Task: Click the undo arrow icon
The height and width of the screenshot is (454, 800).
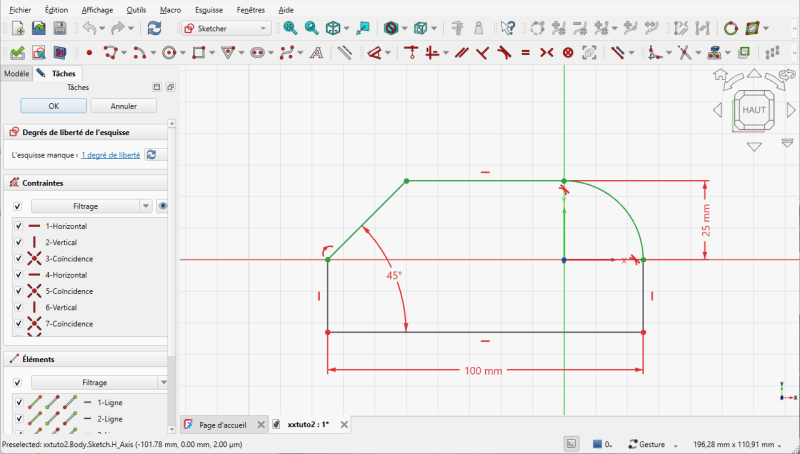Action: [89, 28]
